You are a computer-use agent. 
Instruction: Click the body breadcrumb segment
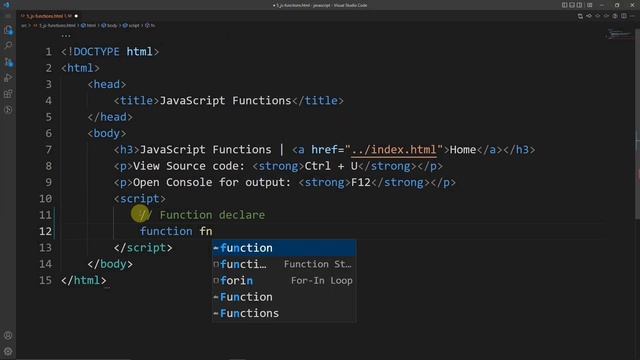pyautogui.click(x=112, y=25)
